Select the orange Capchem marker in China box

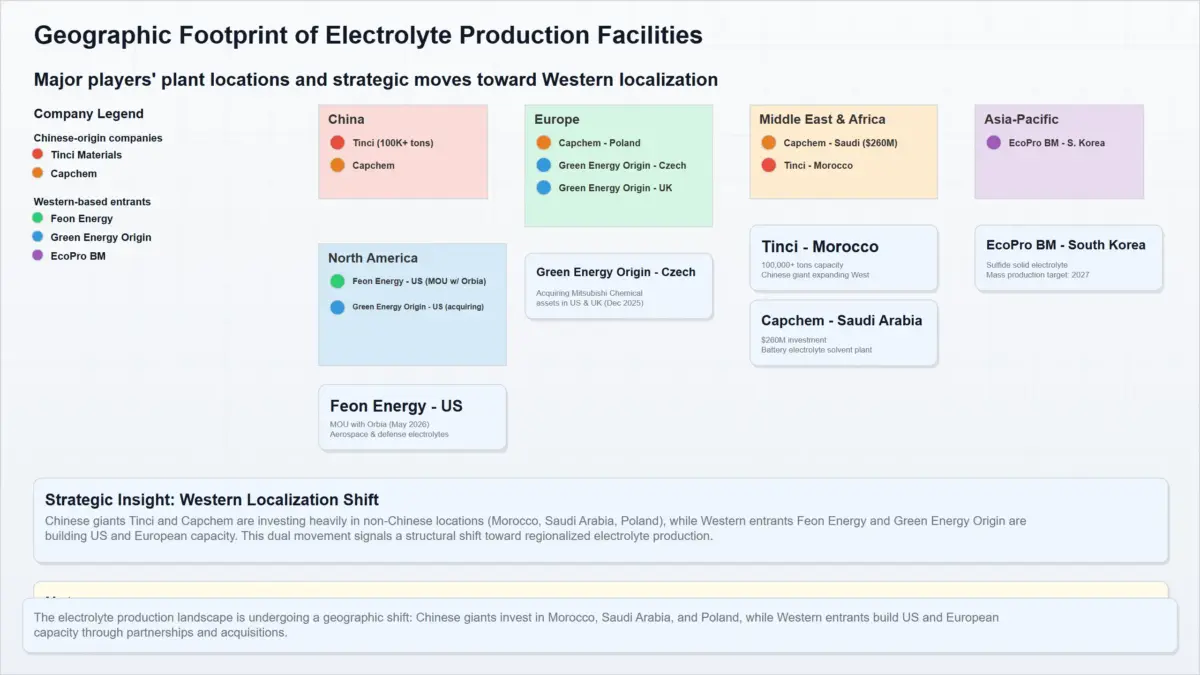tap(337, 165)
